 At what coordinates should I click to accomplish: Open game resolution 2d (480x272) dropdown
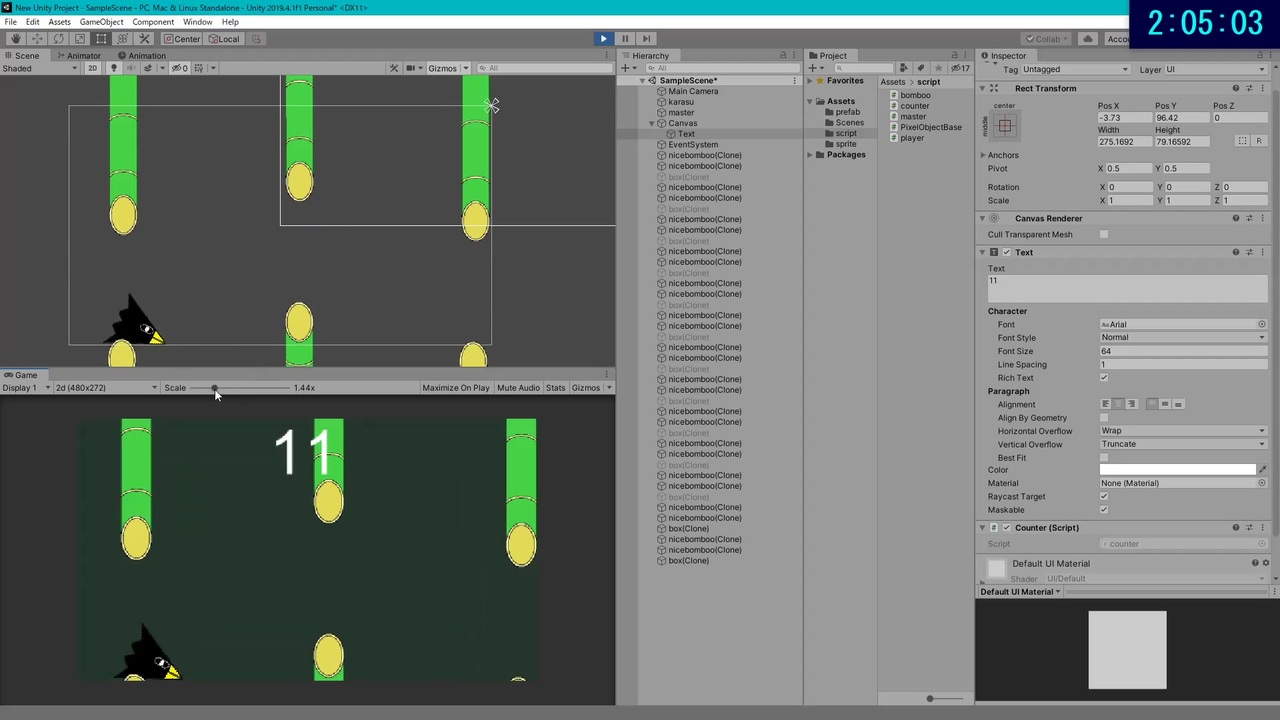click(x=106, y=388)
